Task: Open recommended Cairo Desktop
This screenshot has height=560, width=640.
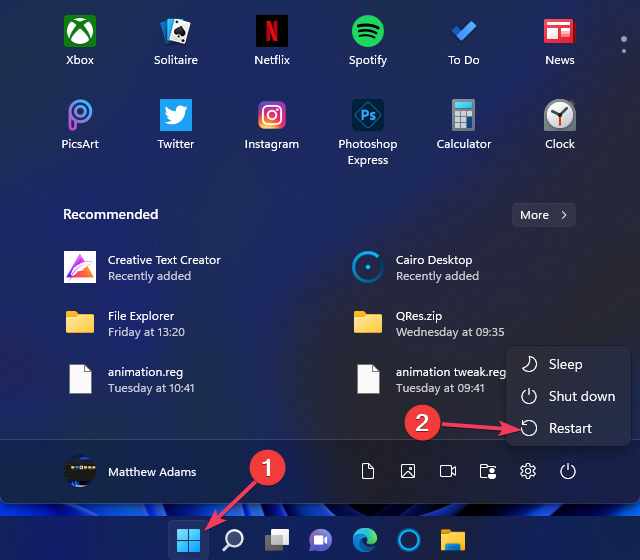Action: [x=416, y=267]
